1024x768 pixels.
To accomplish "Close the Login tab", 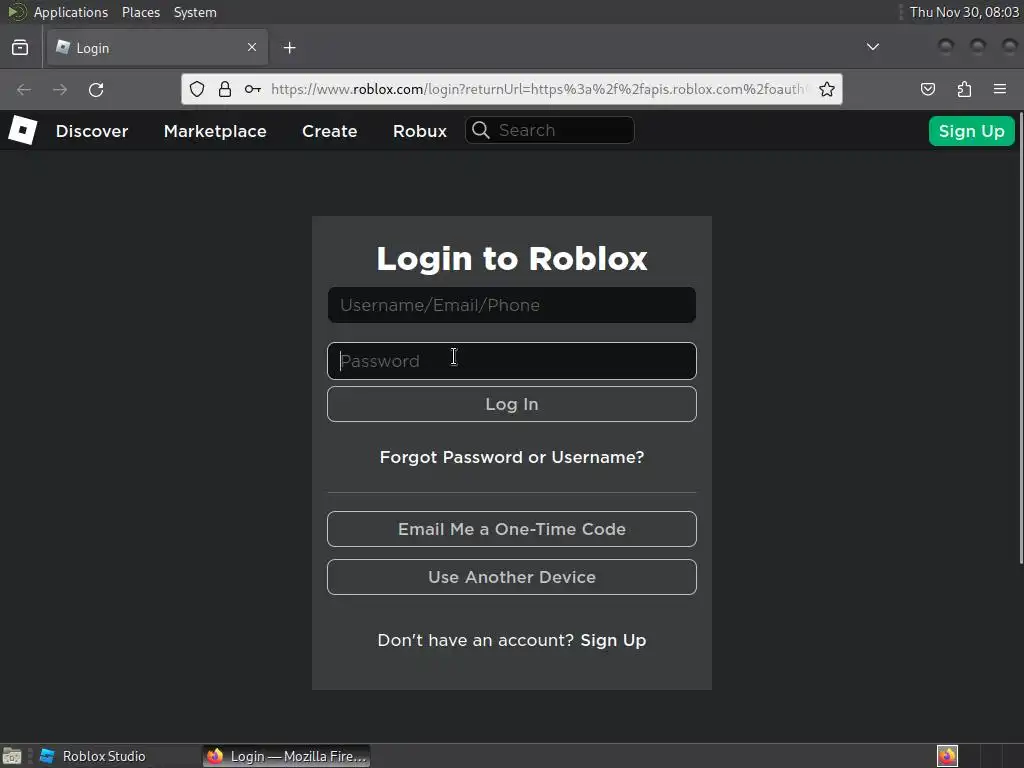I will coord(252,47).
